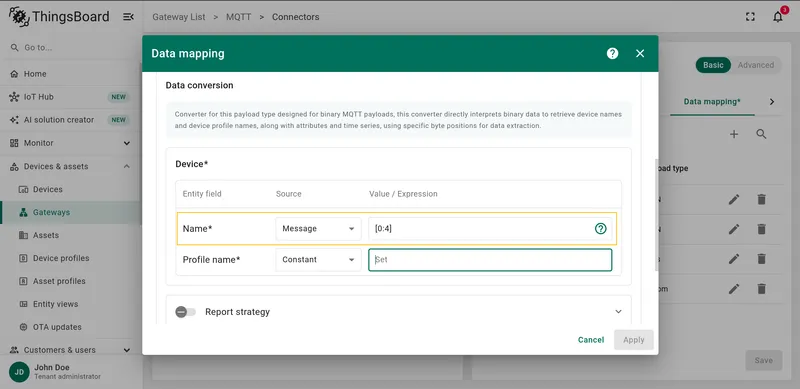
Task: Open the Devices page
Action: 70,189
